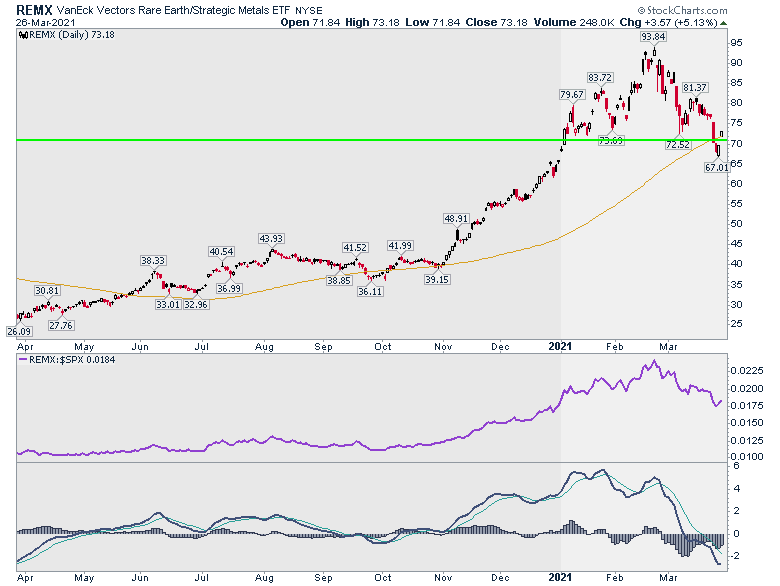Click the VanEck Vectors Rare Earth/Strategic Metals ETF name

[x=173, y=10]
